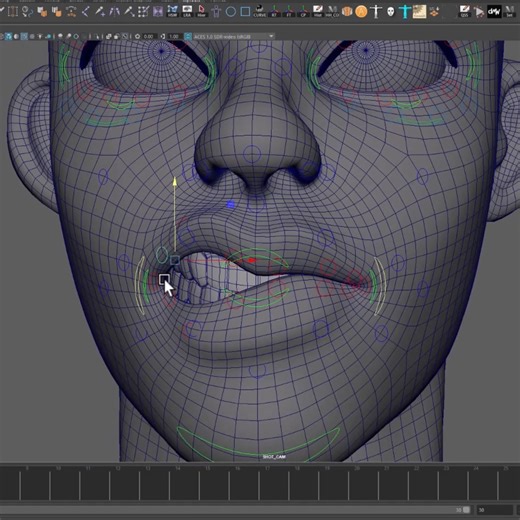
Task: Select the white square mouth-corner control
Action: 164,279
